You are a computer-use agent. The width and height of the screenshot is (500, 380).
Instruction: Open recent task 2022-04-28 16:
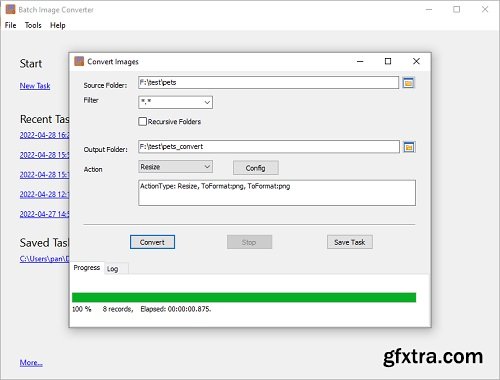[x=44, y=135]
